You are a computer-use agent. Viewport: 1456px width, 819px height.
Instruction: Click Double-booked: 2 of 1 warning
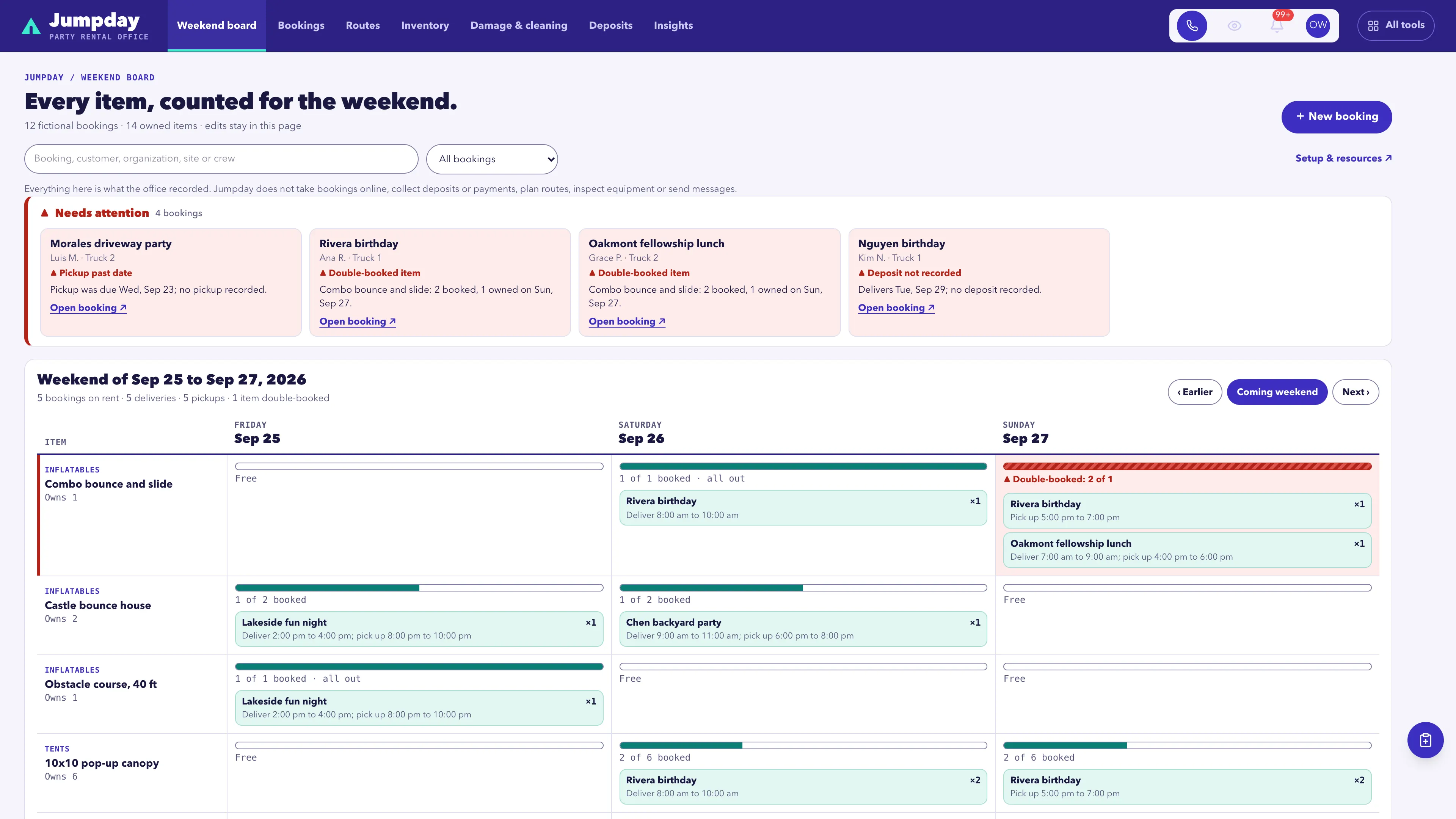point(1058,479)
